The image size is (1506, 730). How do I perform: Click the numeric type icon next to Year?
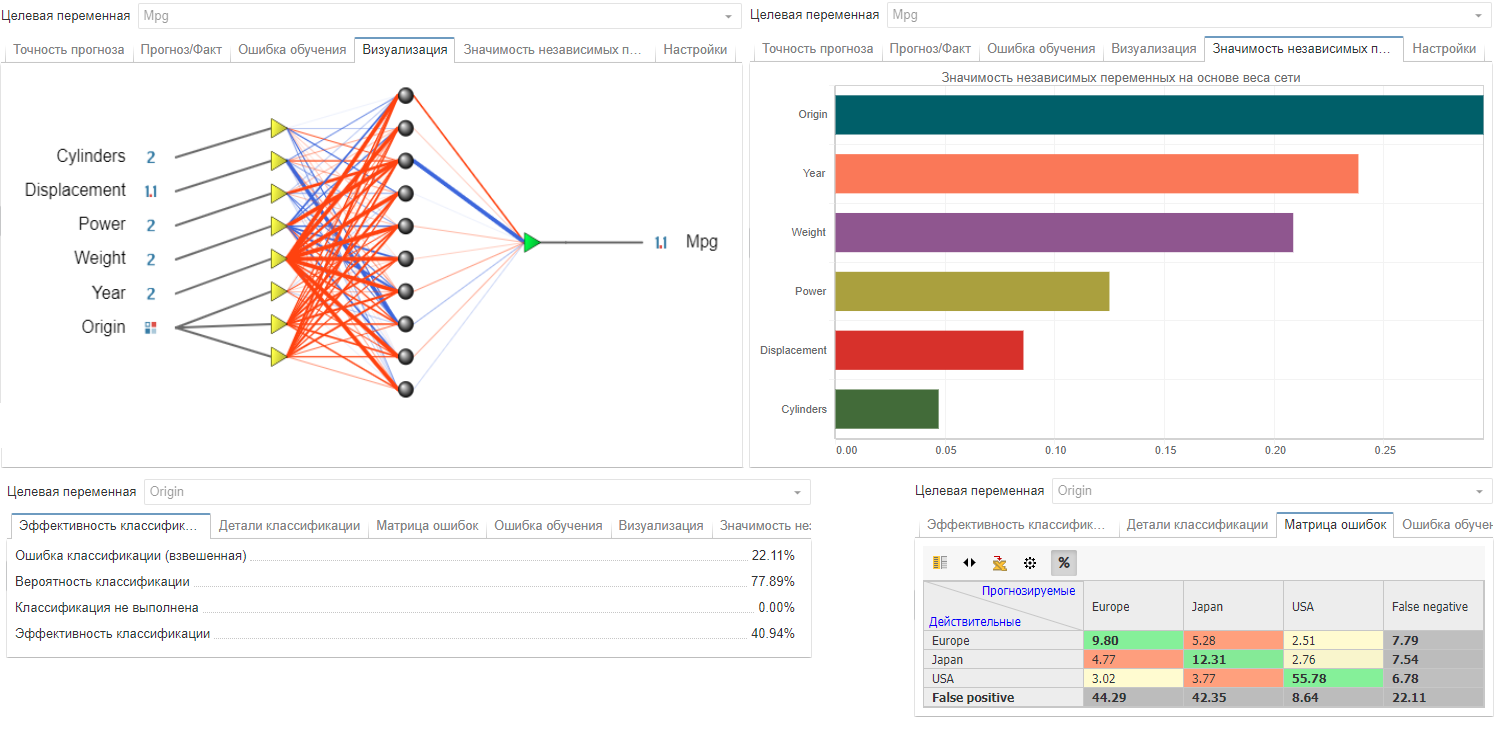151,293
